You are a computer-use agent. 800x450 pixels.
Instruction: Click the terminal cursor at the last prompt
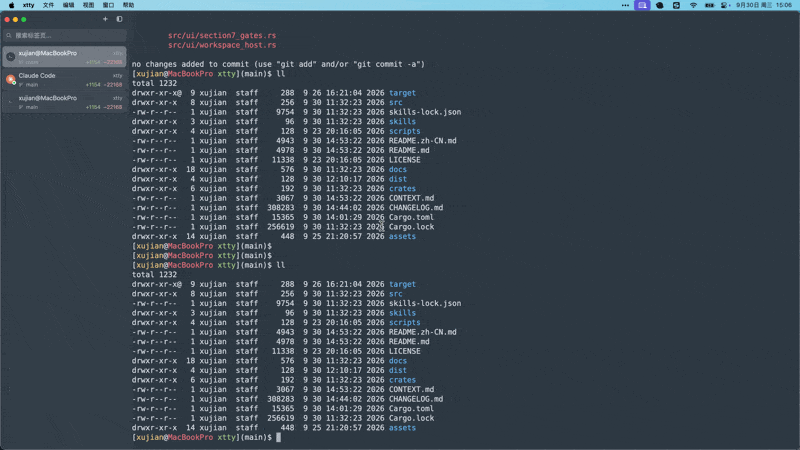[279, 437]
